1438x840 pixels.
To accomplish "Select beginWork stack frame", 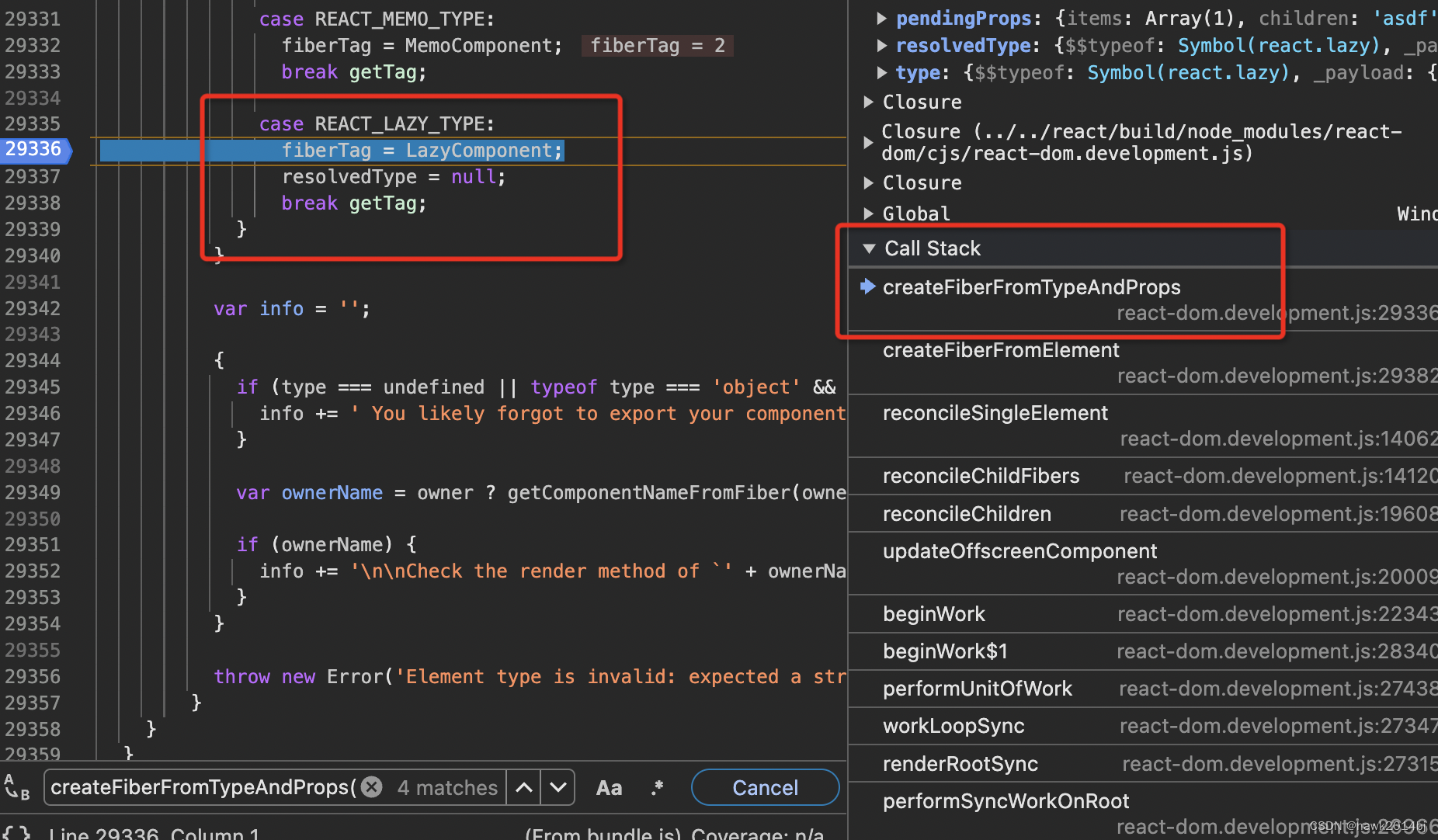I will pos(1143,614).
